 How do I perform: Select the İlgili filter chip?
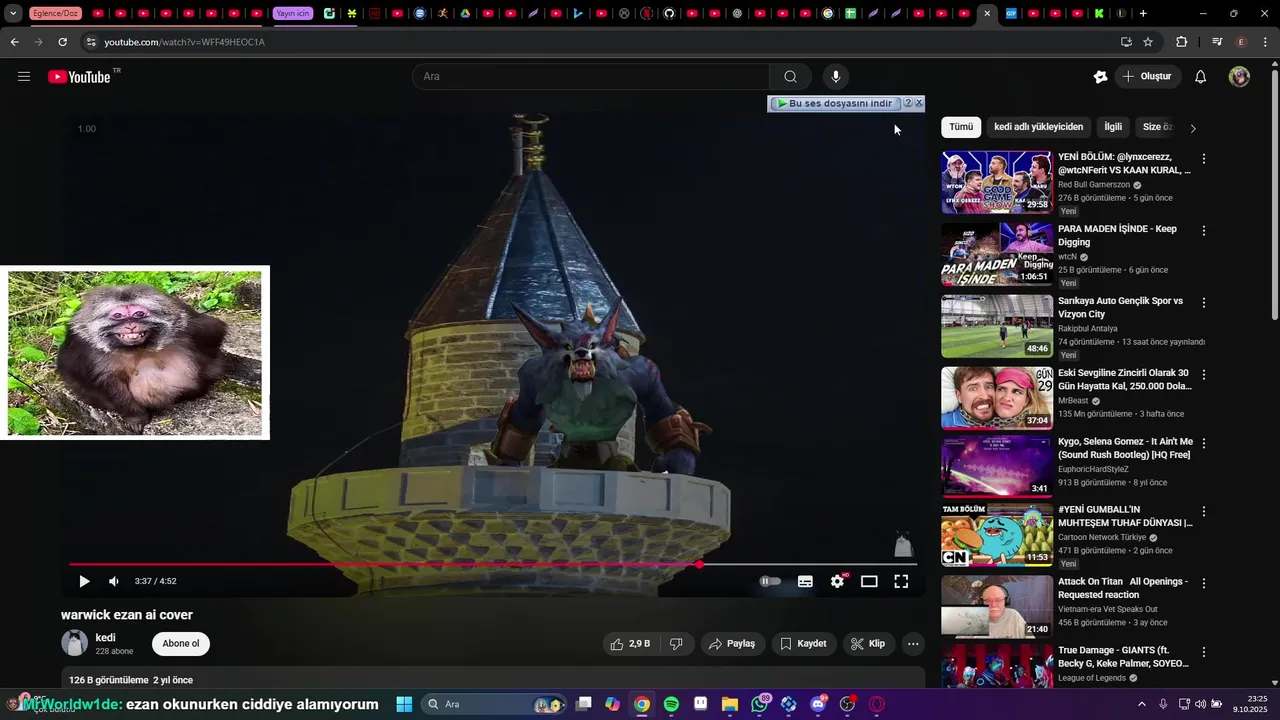(x=1113, y=127)
